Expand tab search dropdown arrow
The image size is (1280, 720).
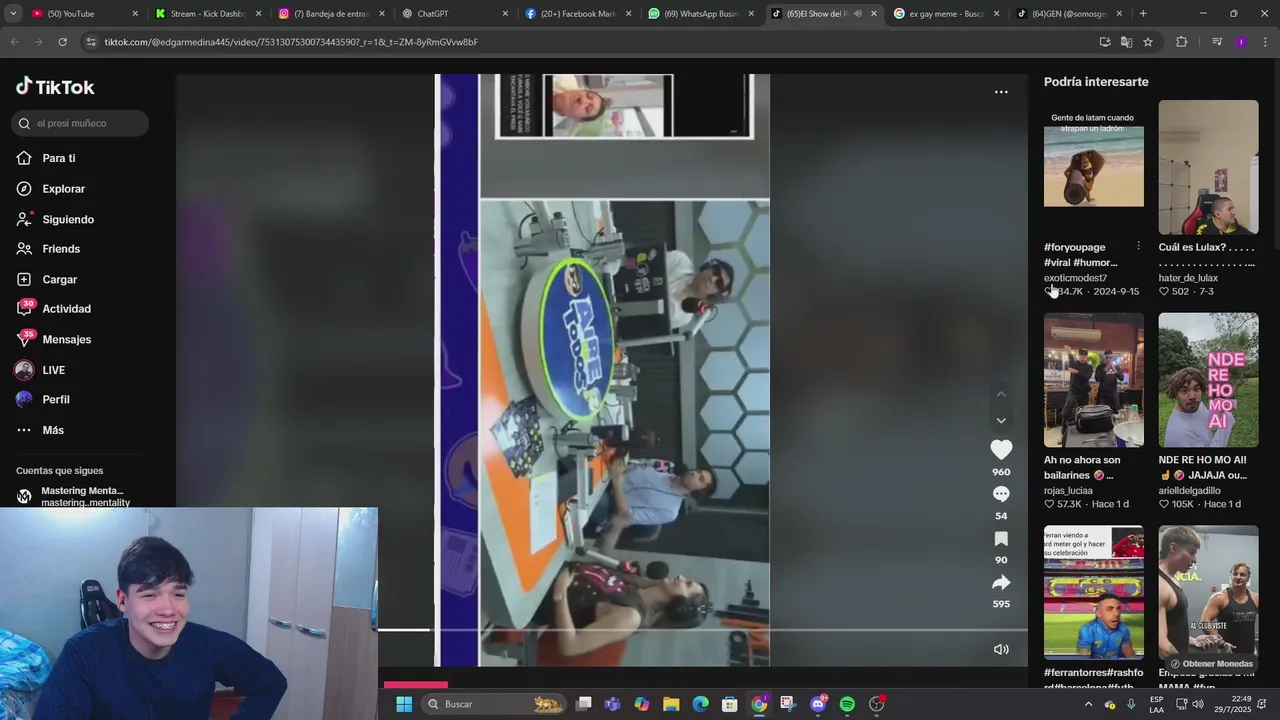(x=13, y=14)
